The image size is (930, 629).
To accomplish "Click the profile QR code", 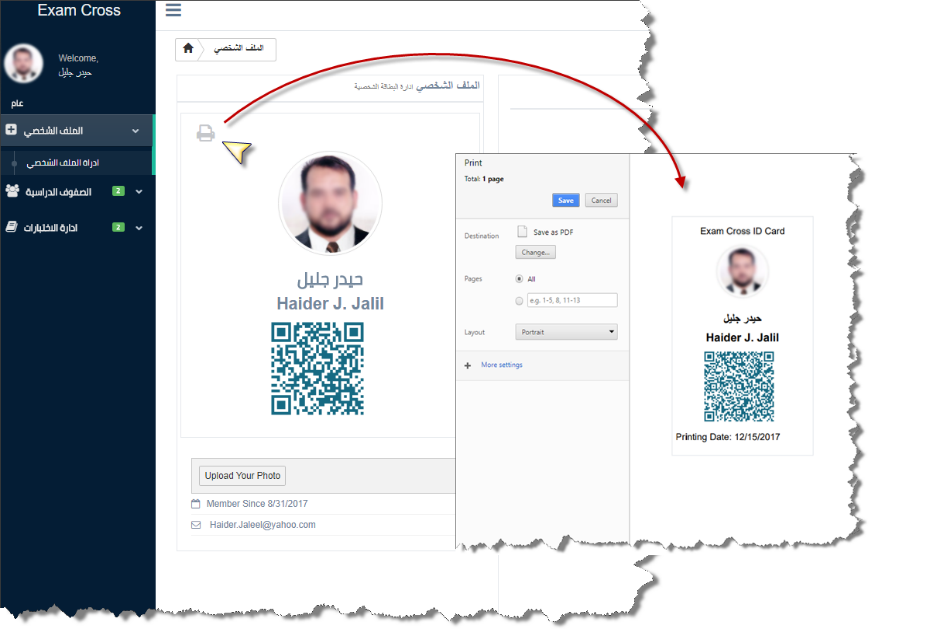I will coord(318,368).
